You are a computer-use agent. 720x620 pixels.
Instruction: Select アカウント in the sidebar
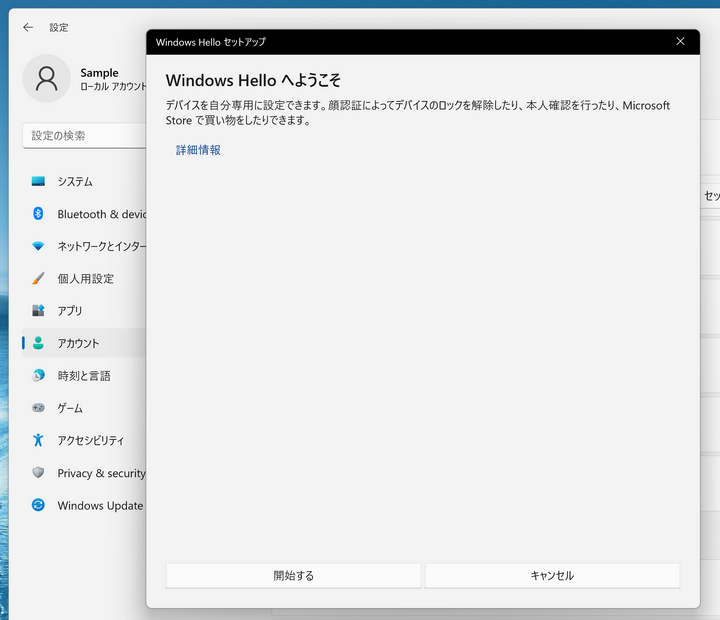click(84, 343)
